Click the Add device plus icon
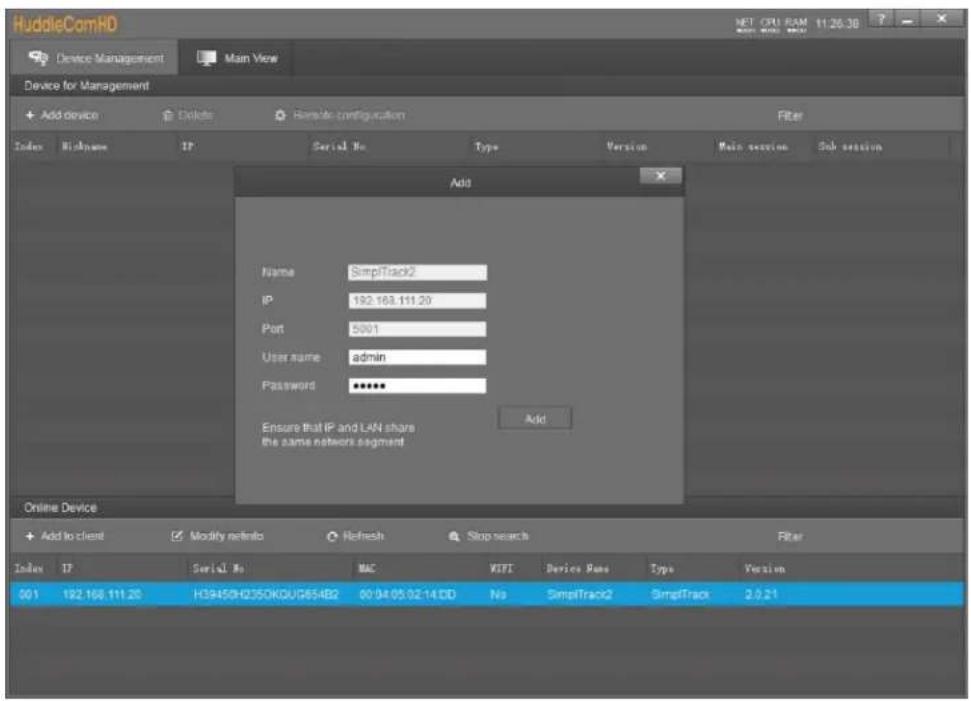The width and height of the screenshot is (971, 701). tap(30, 115)
